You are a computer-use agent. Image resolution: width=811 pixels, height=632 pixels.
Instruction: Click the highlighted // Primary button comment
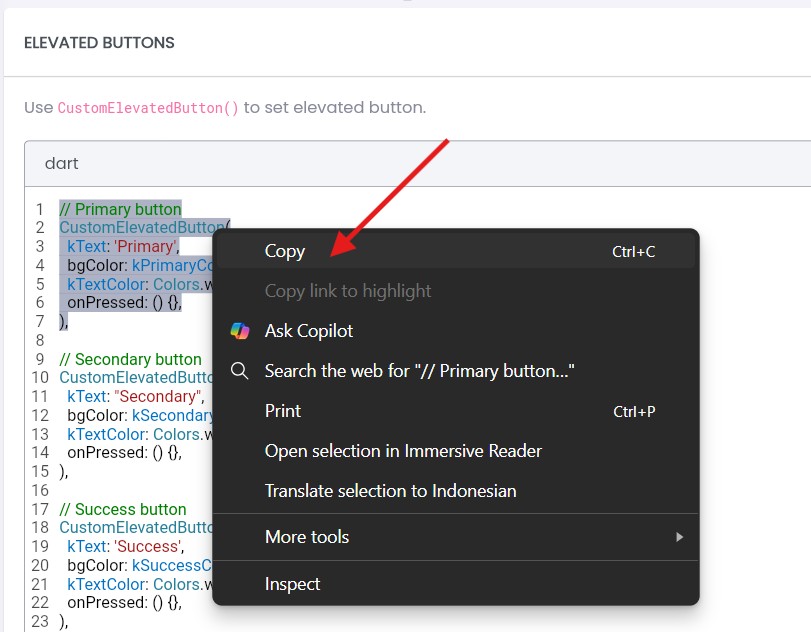click(120, 209)
